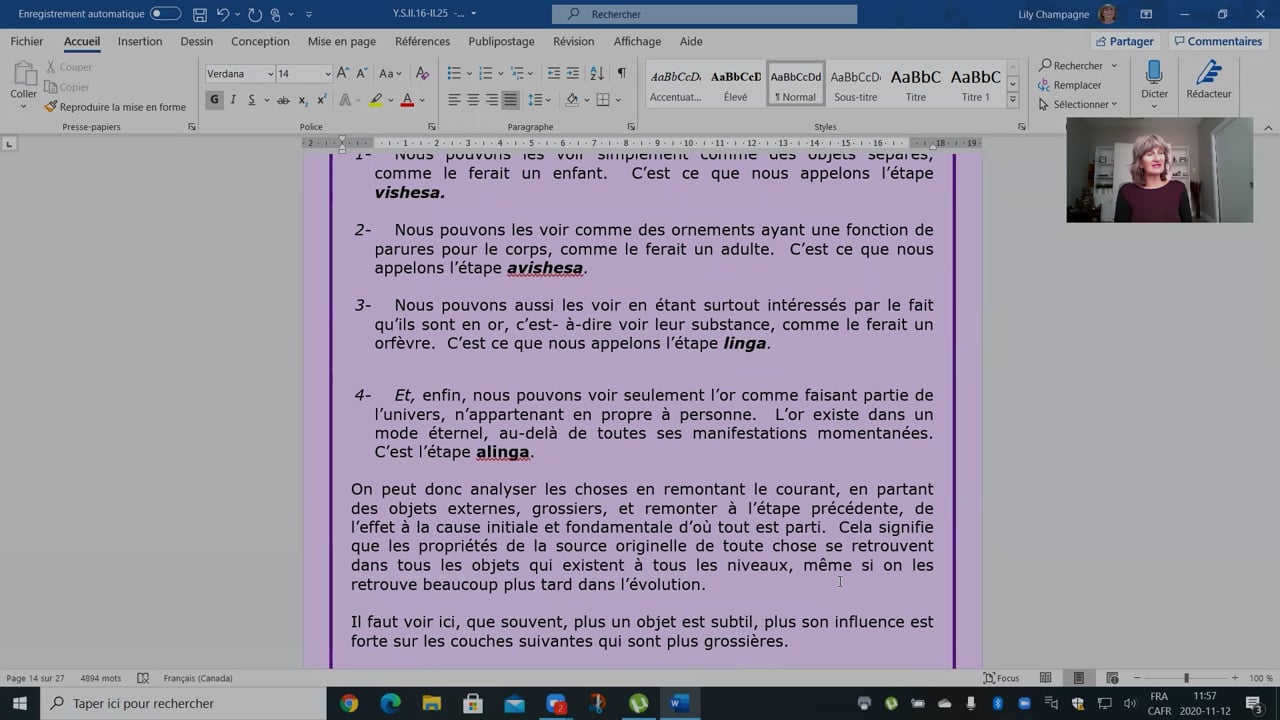Open the Références tab
This screenshot has width=1280, height=720.
(422, 41)
